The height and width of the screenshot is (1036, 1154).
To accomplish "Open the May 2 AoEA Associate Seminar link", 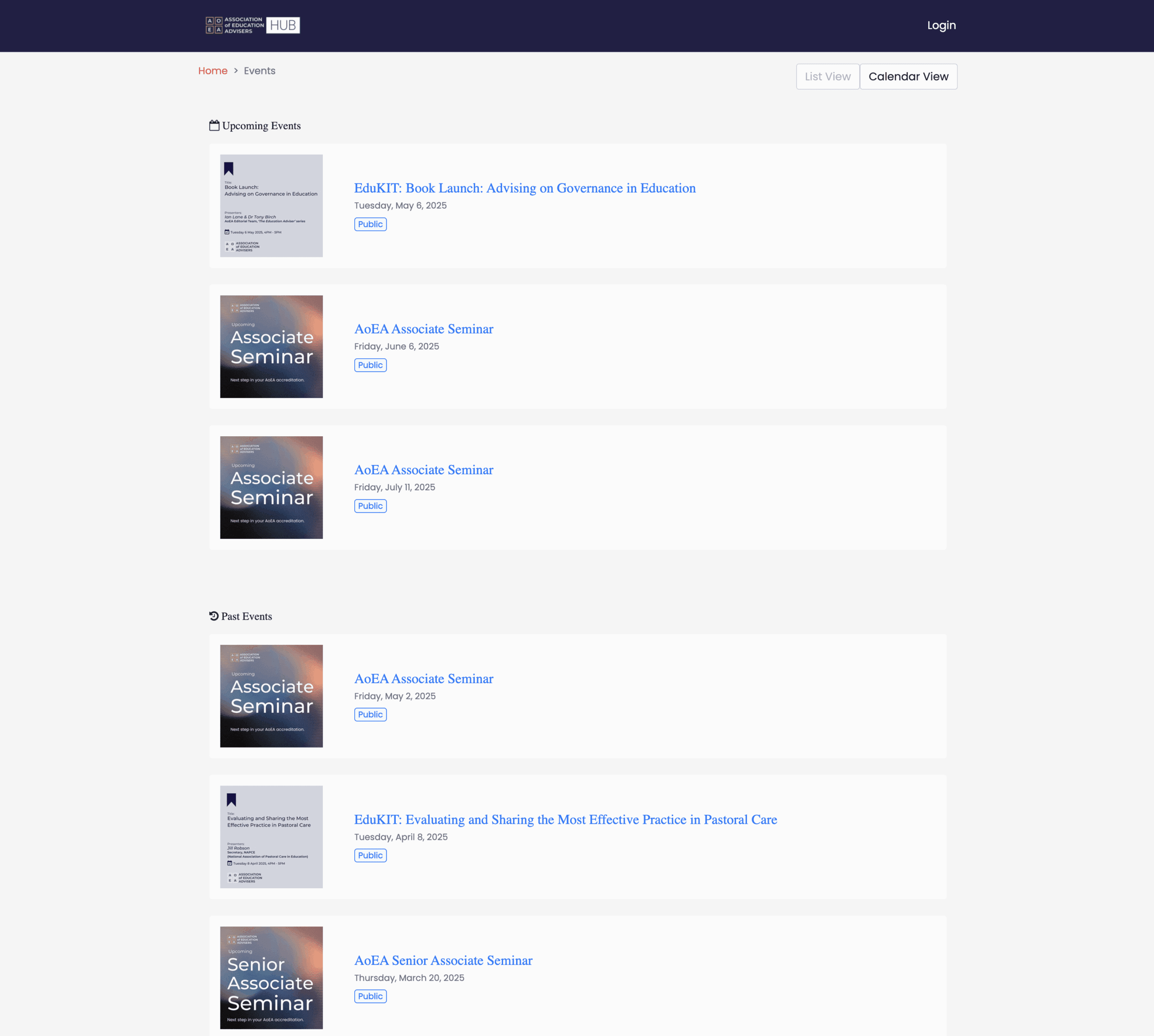I will (x=424, y=679).
